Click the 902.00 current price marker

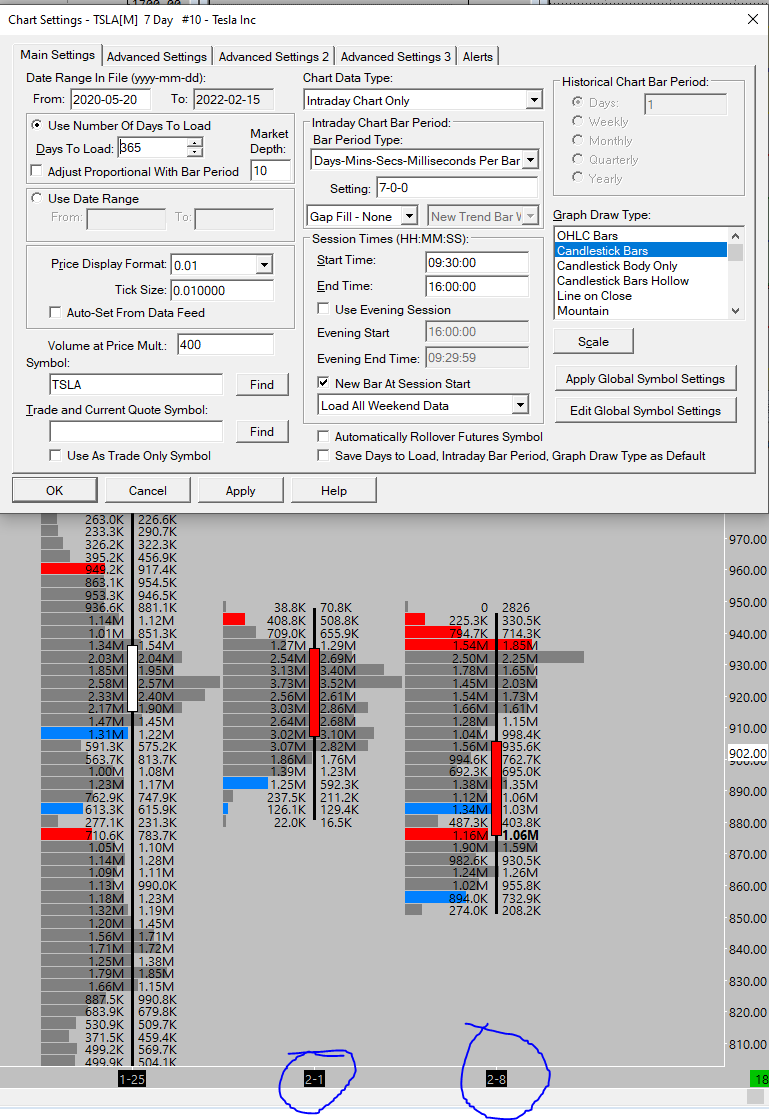748,753
